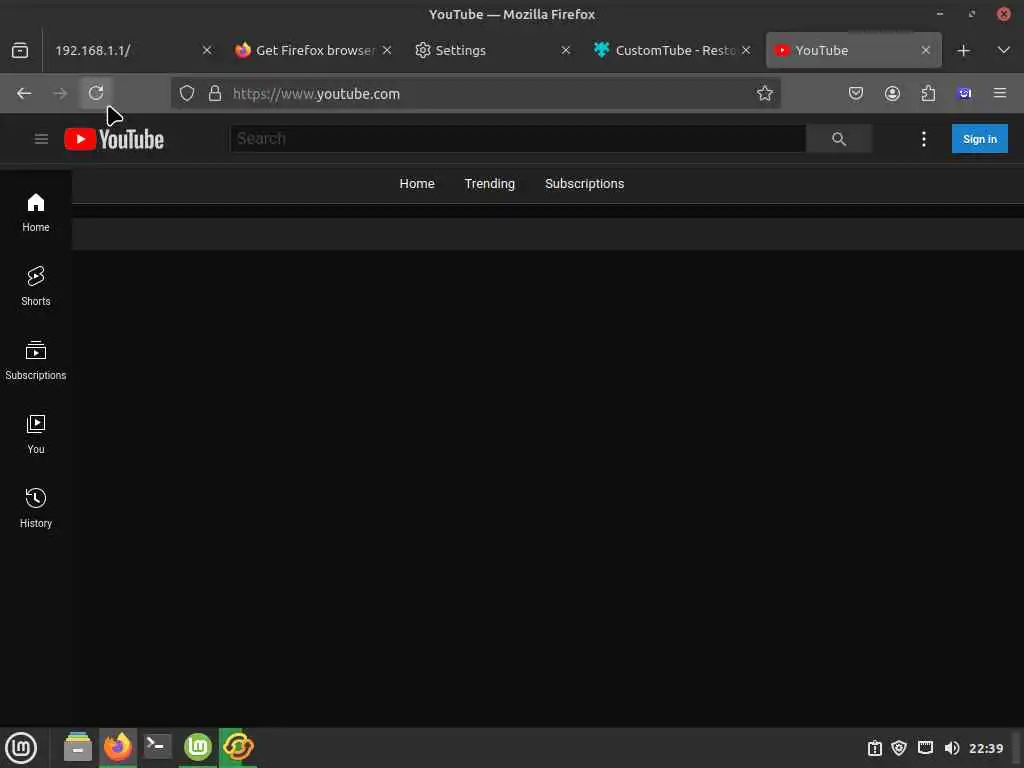Select Home in the top navigation bar
The image size is (1024, 768).
click(417, 184)
